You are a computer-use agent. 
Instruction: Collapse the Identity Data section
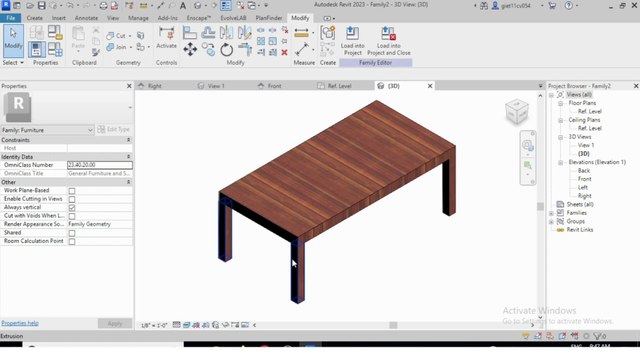(x=128, y=157)
